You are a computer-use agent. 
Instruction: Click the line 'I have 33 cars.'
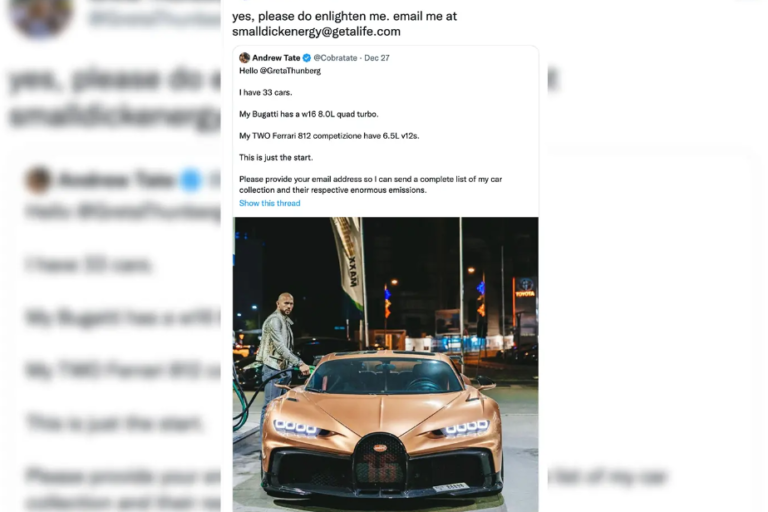265,92
